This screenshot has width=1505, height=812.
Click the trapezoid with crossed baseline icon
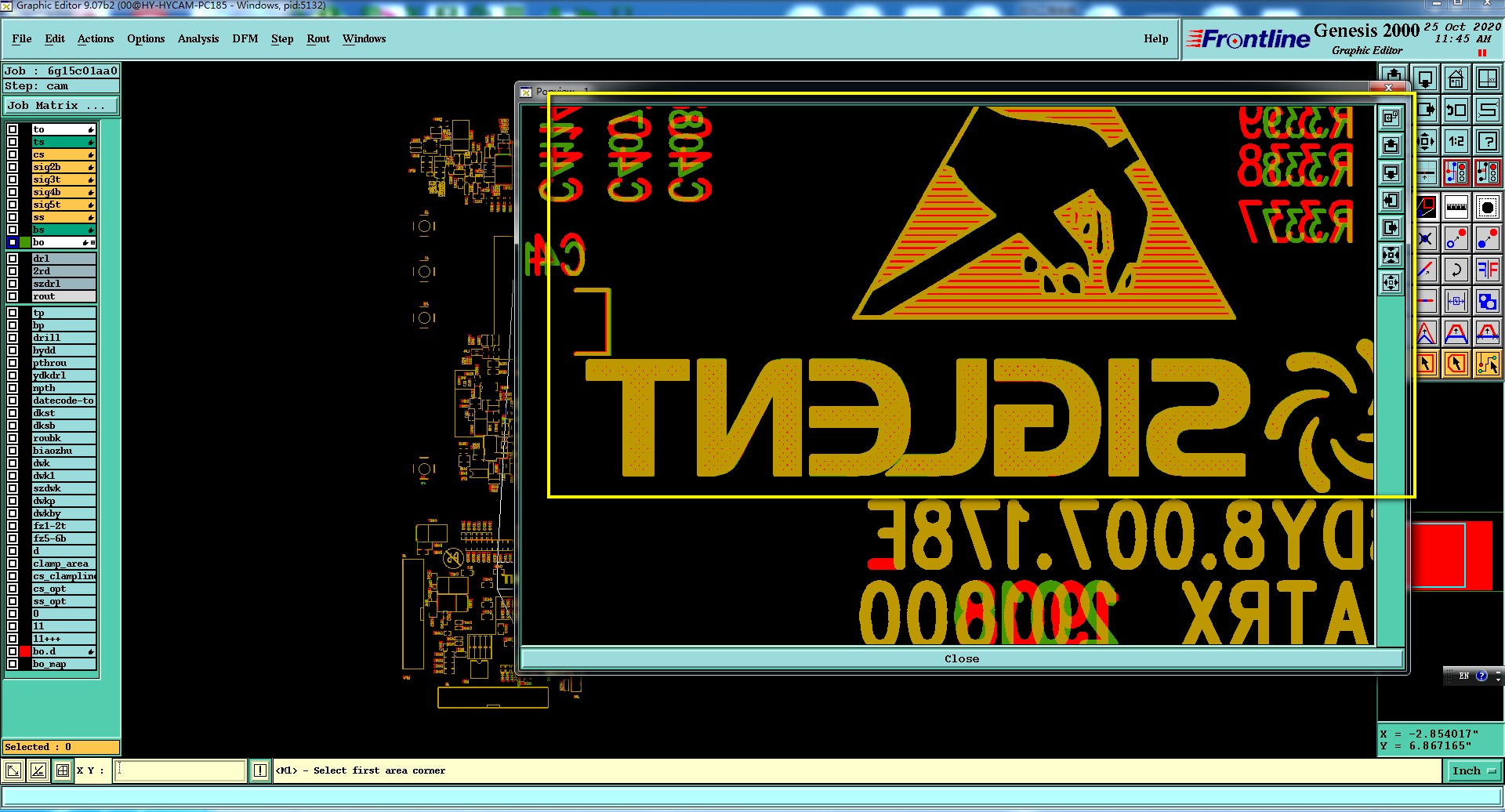[1488, 333]
